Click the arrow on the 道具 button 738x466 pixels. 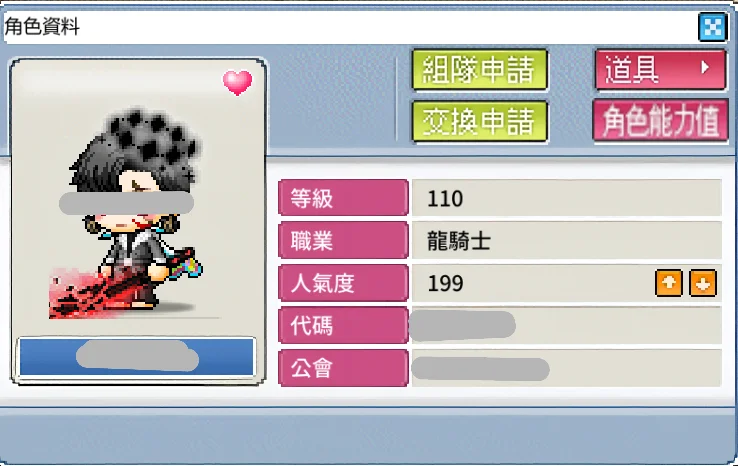point(705,68)
